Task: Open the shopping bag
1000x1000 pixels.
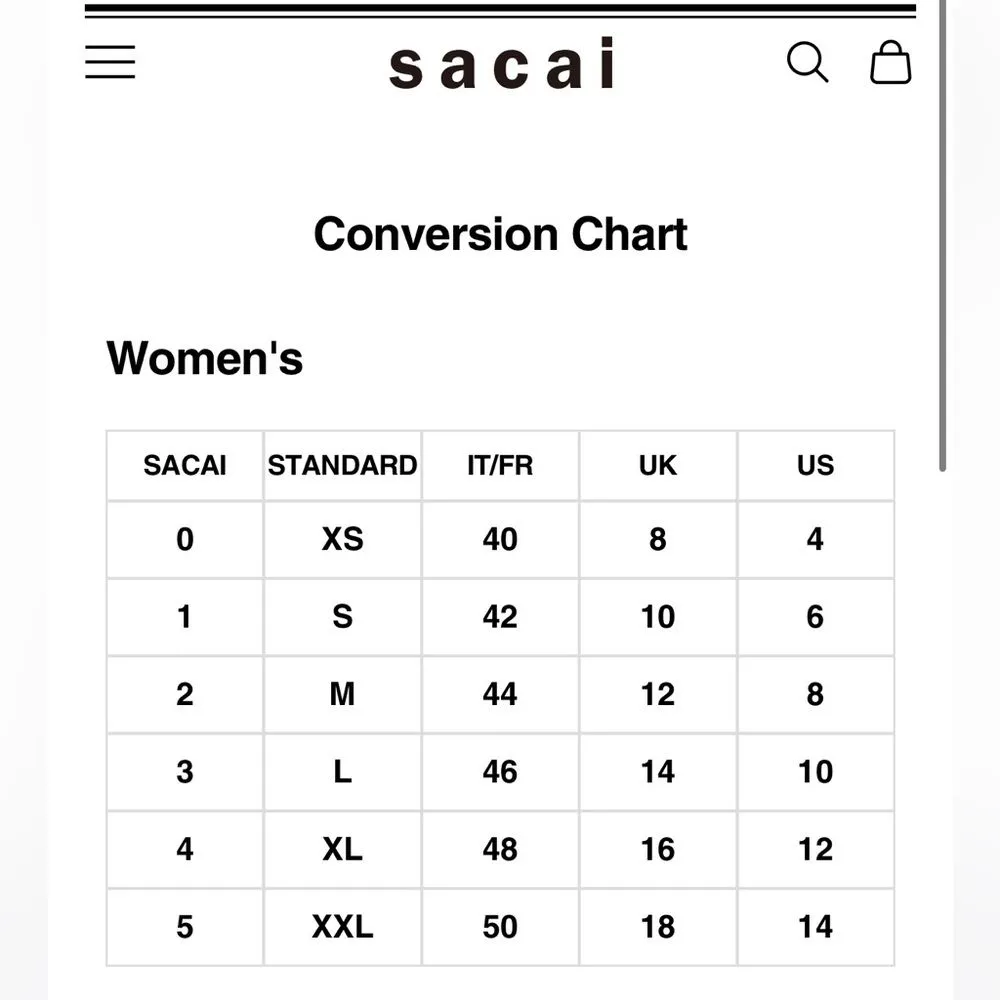Action: click(890, 63)
